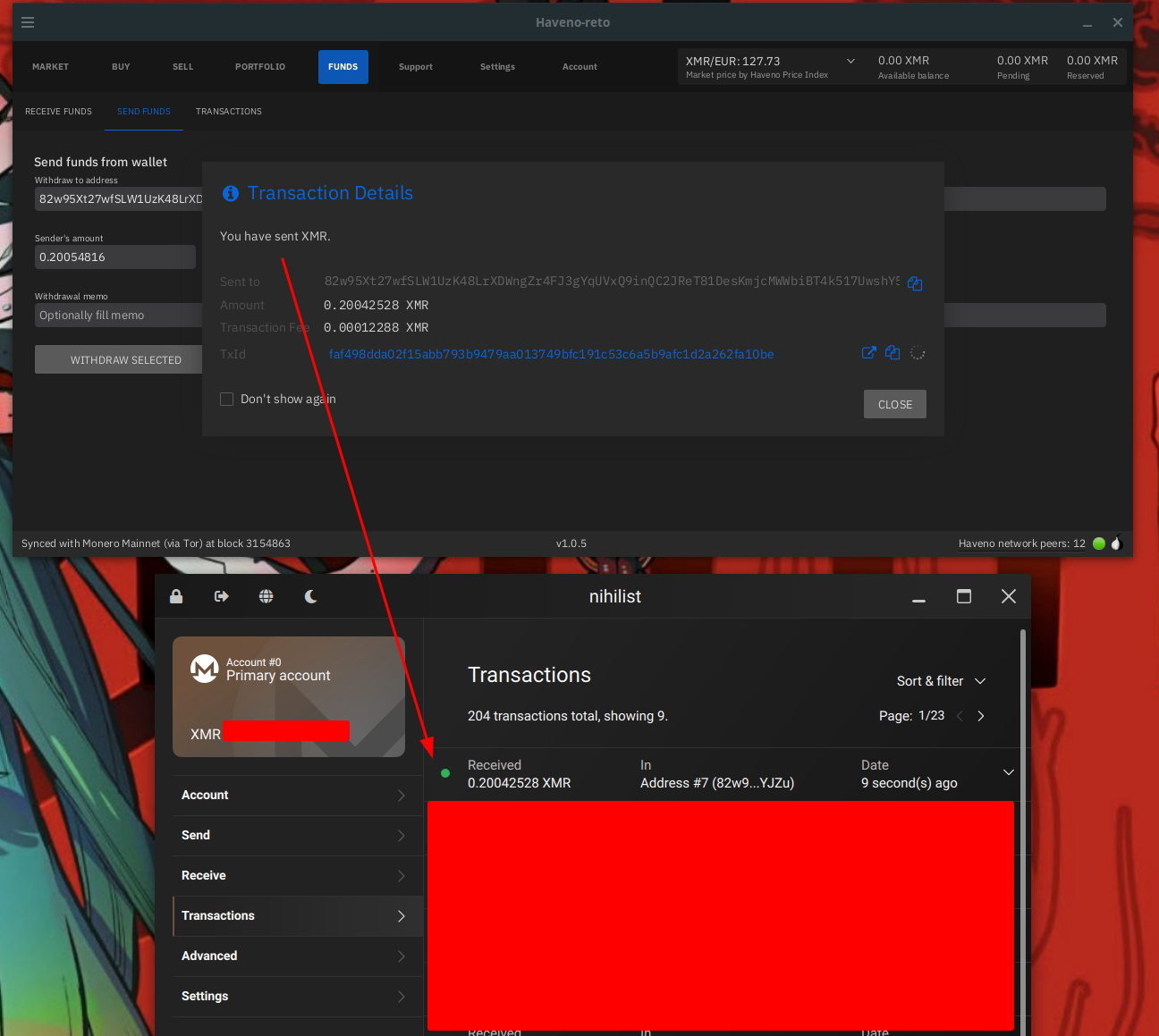Viewport: 1159px width, 1036px height.
Task: Toggle dark mode with the moon icon
Action: (310, 596)
